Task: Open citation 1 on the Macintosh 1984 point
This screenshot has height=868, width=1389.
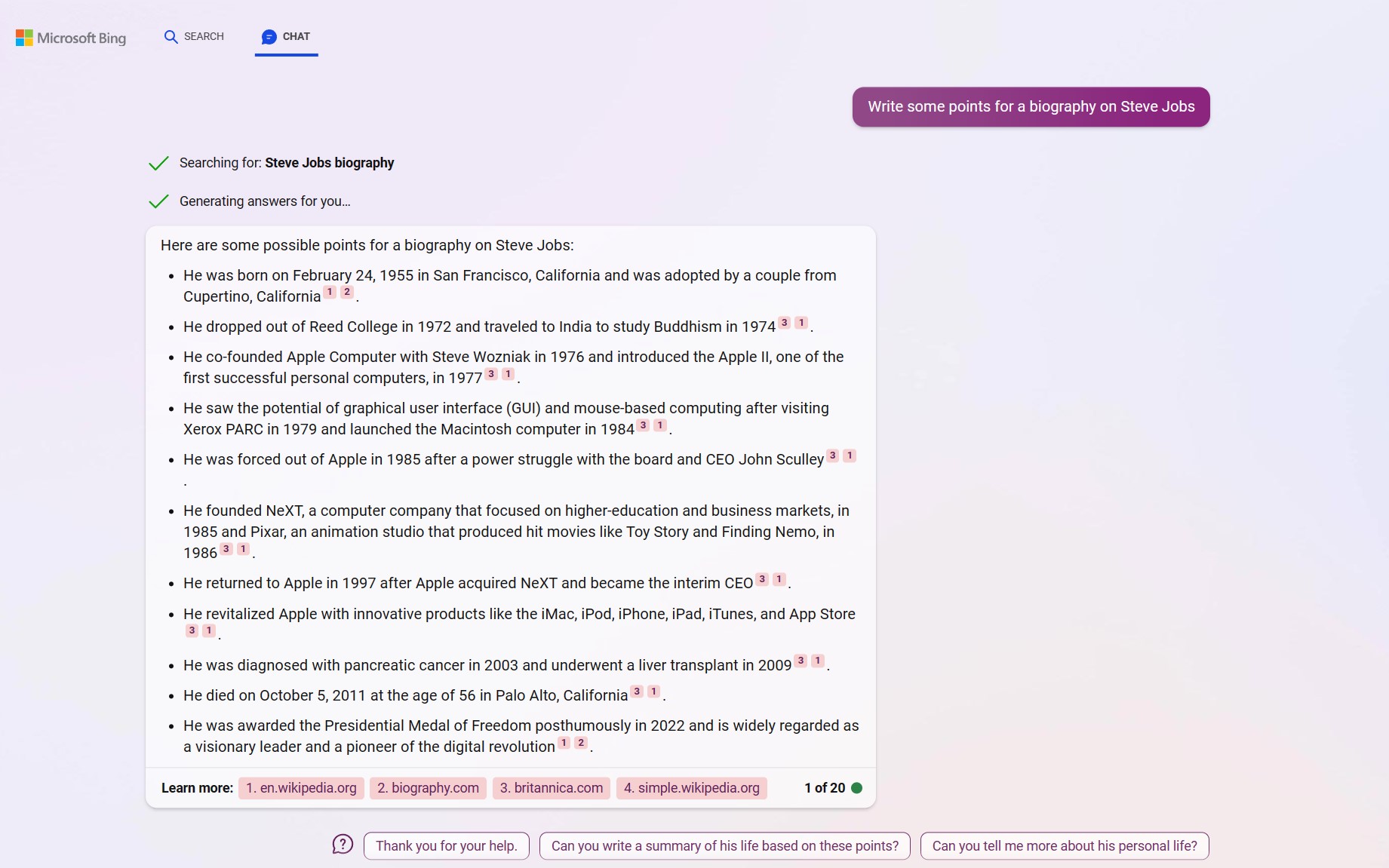Action: coord(660,425)
